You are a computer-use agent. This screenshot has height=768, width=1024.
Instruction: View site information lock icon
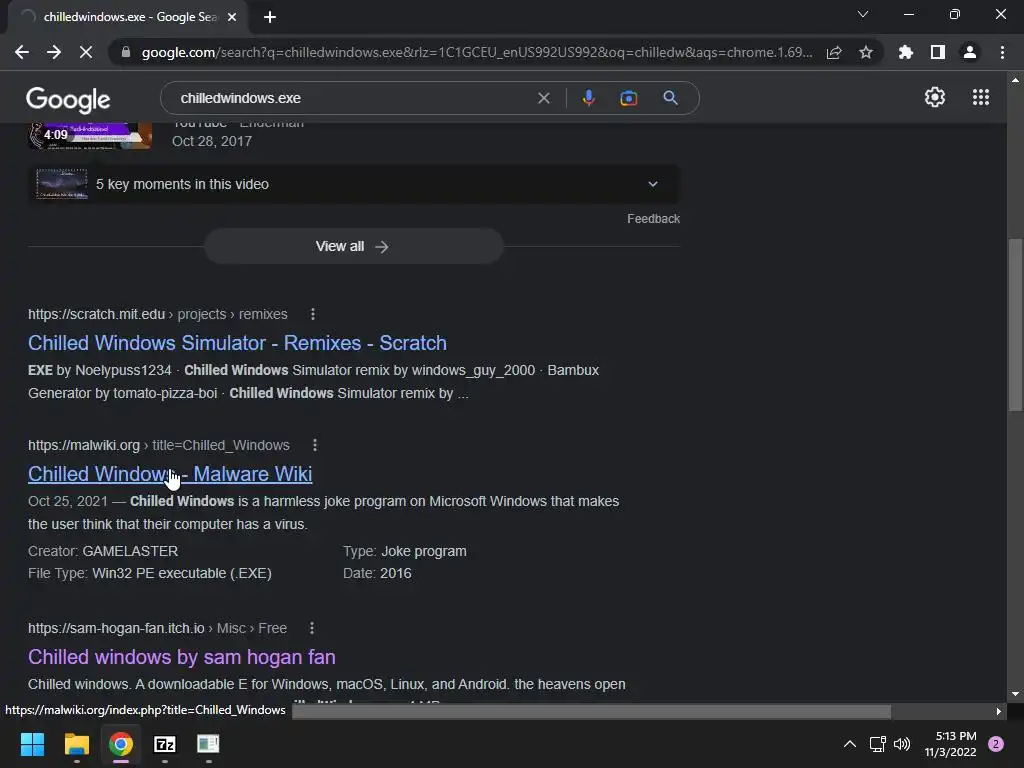coord(126,52)
